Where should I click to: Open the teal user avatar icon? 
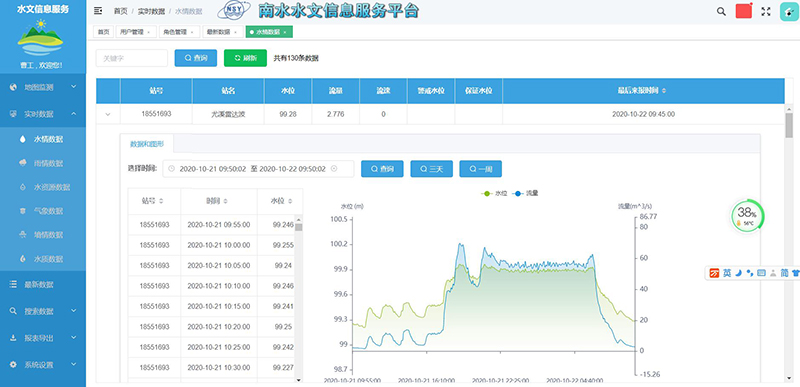coord(789,11)
